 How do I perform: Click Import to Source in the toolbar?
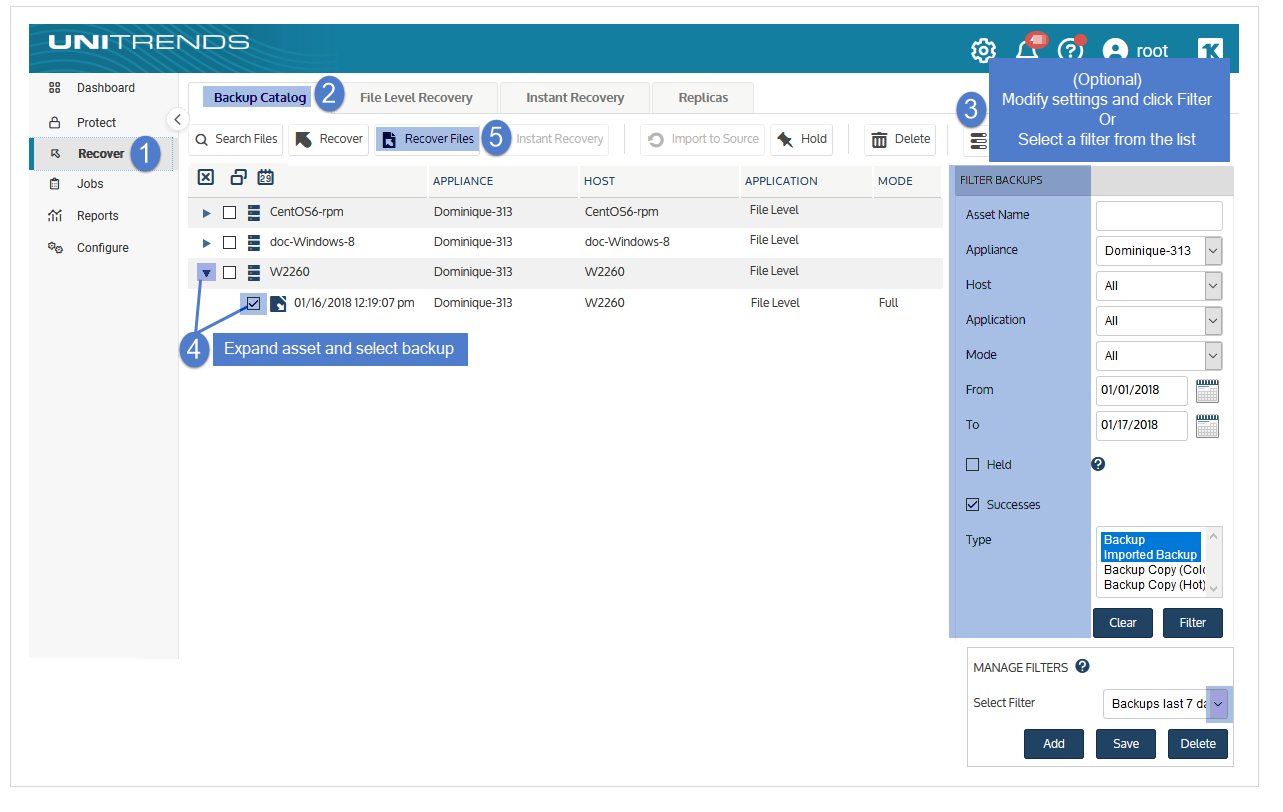[x=703, y=139]
